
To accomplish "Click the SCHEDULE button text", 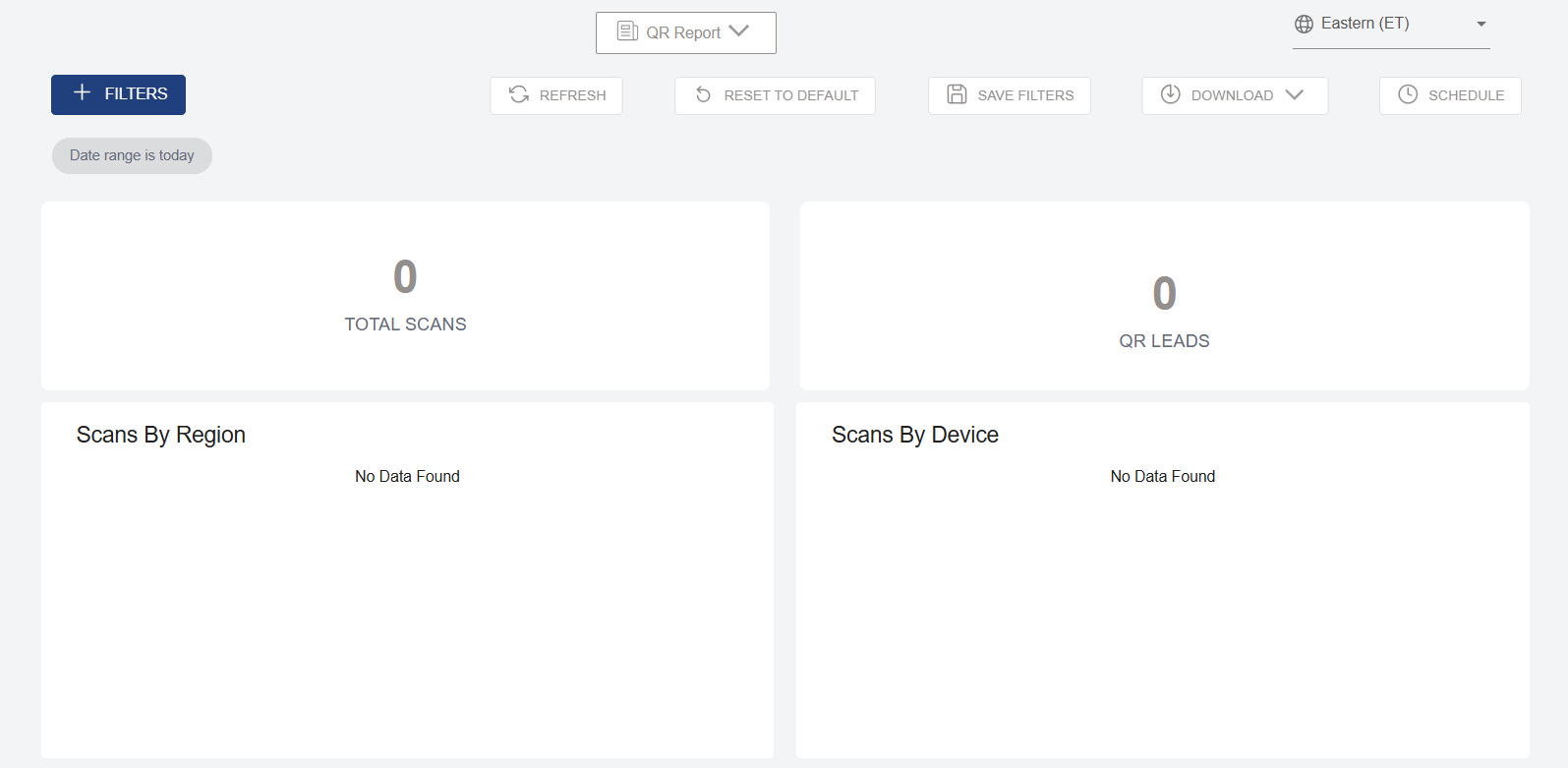I will (1466, 95).
